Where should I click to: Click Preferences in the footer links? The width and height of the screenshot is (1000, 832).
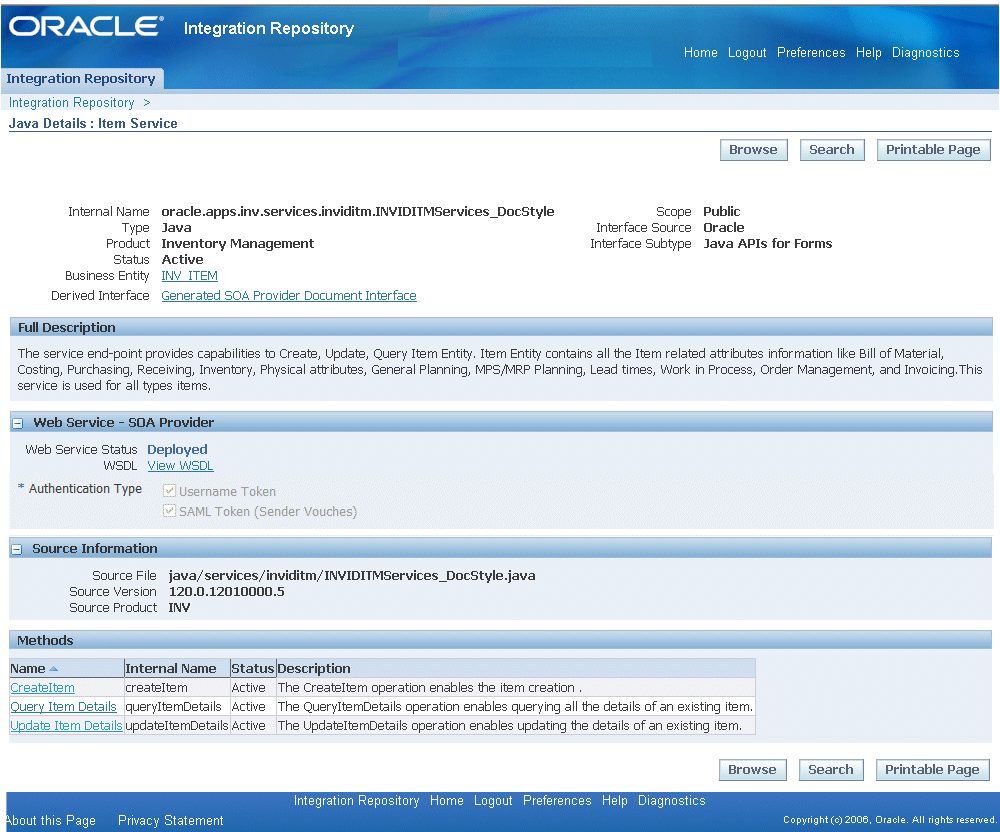557,801
